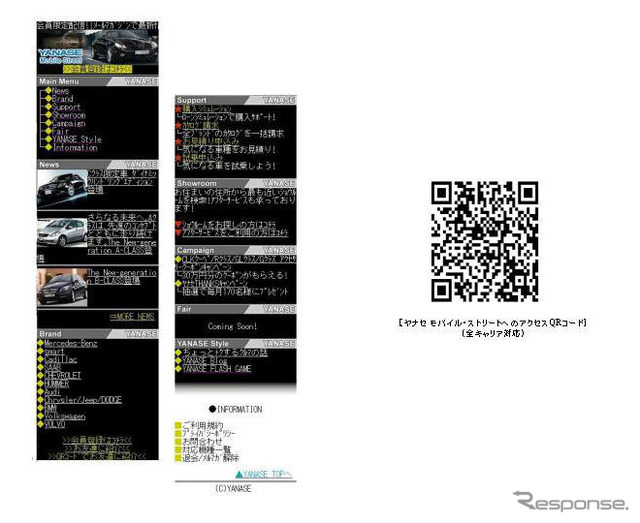Open the Showroom item in Main Menu

(69, 115)
